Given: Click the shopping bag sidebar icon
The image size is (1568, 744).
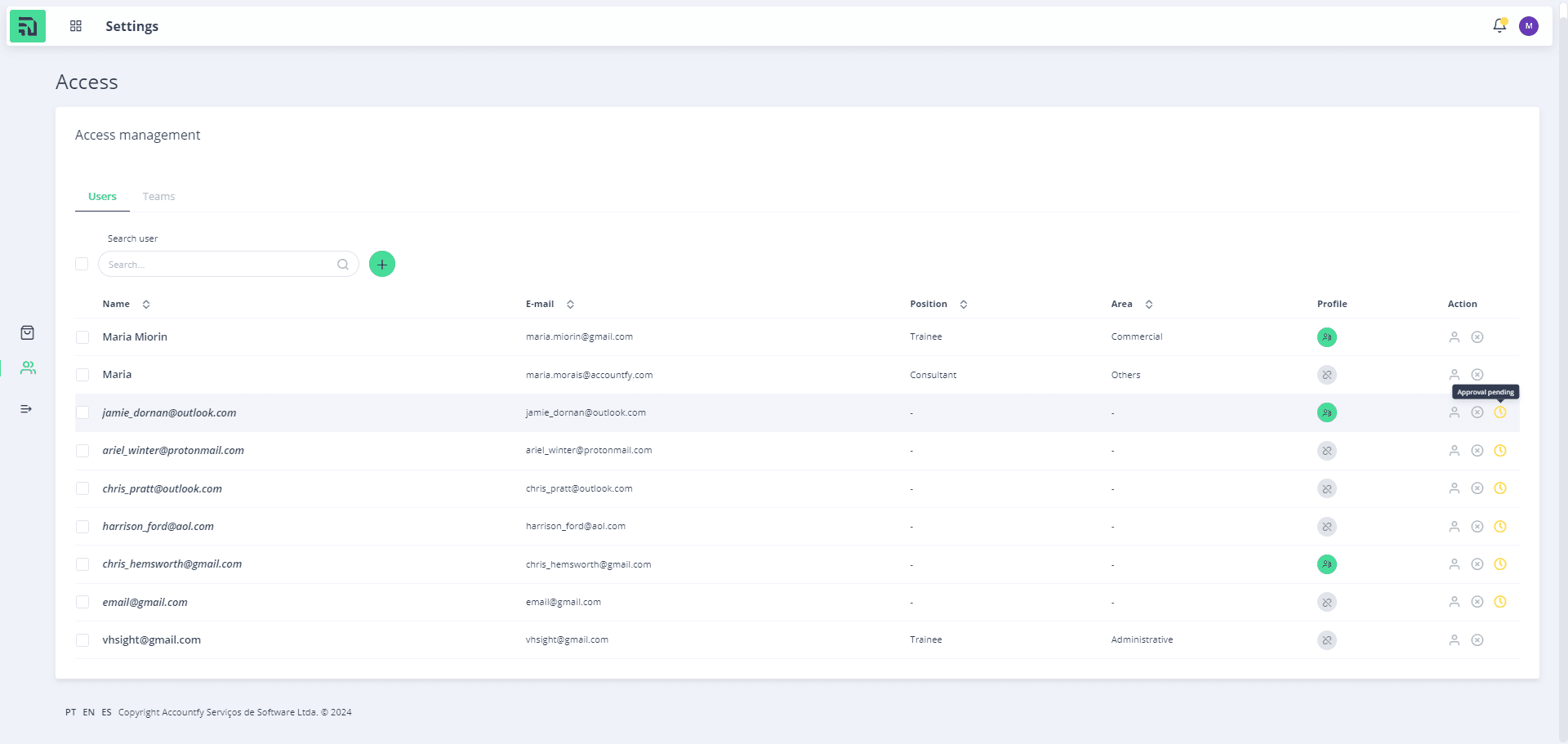Looking at the screenshot, I should [x=27, y=332].
